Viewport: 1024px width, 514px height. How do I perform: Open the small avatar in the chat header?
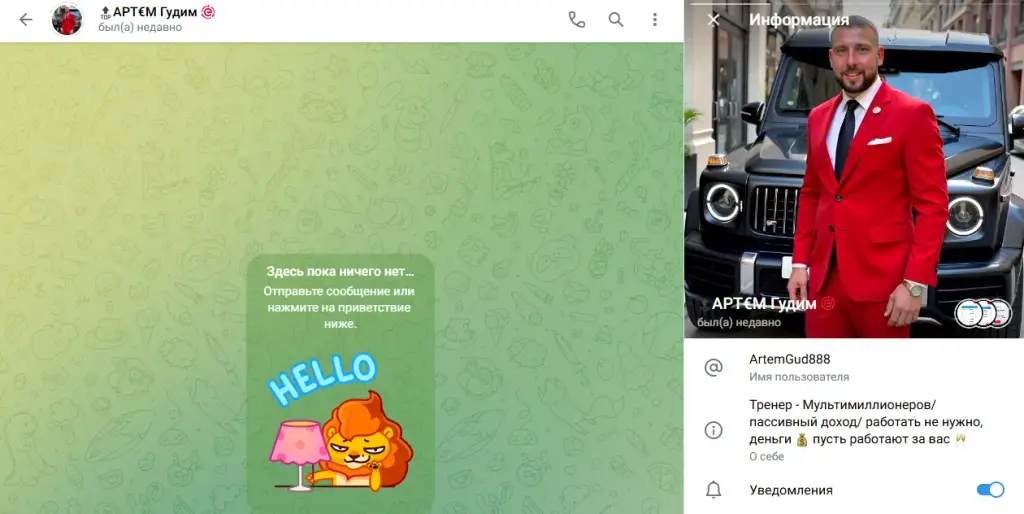tap(67, 20)
